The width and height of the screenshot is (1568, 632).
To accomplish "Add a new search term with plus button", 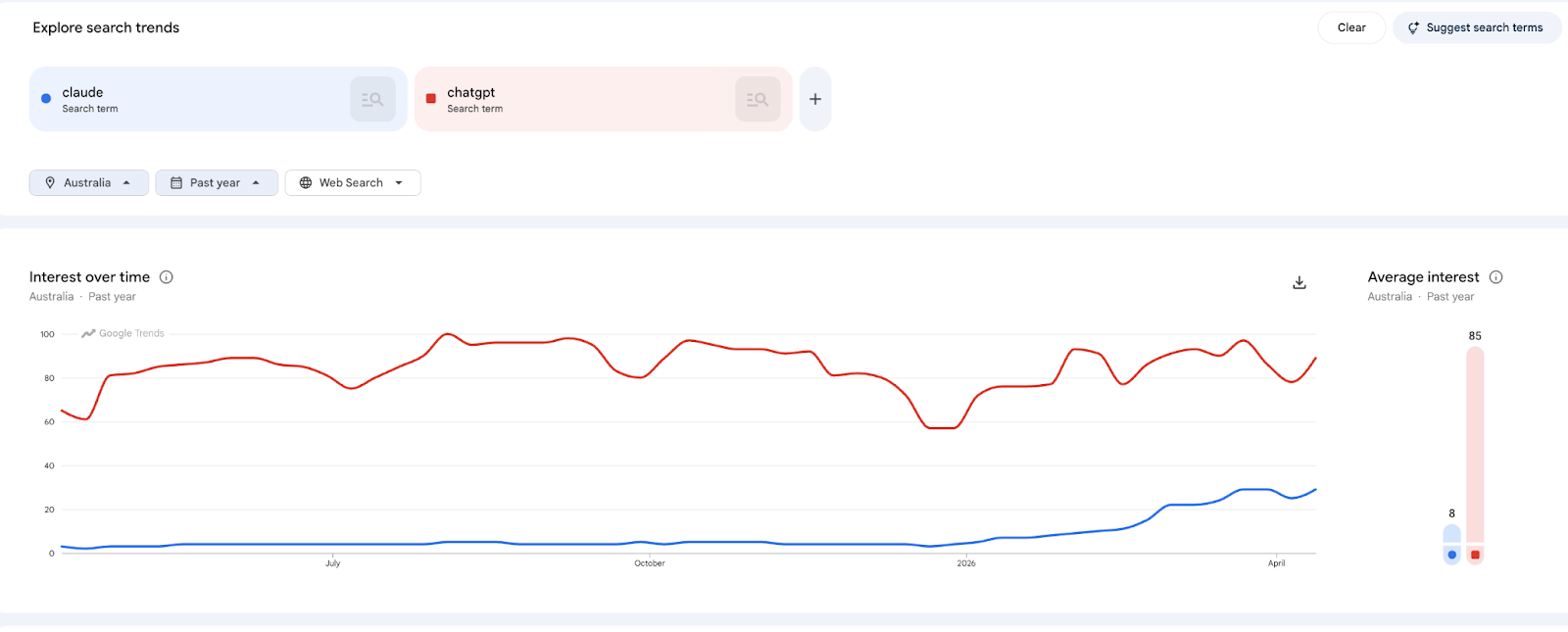I will point(815,99).
